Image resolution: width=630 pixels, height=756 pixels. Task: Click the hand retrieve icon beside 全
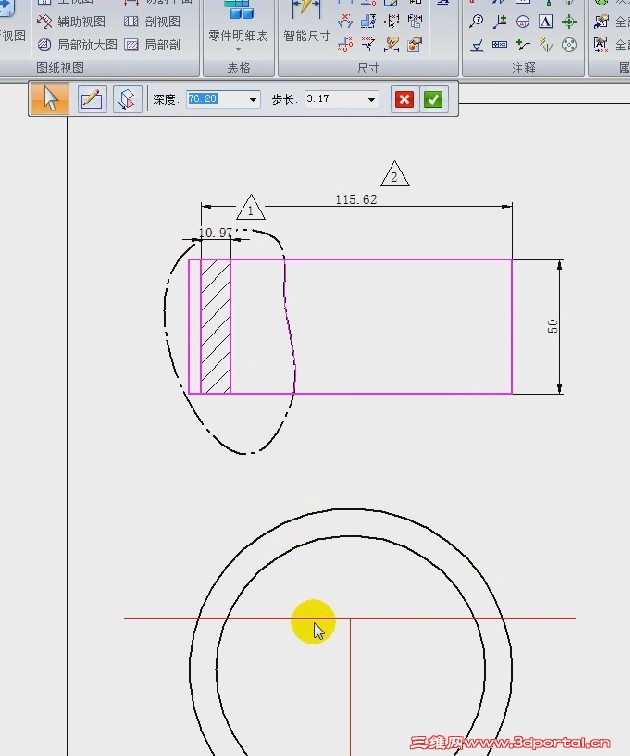point(601,21)
